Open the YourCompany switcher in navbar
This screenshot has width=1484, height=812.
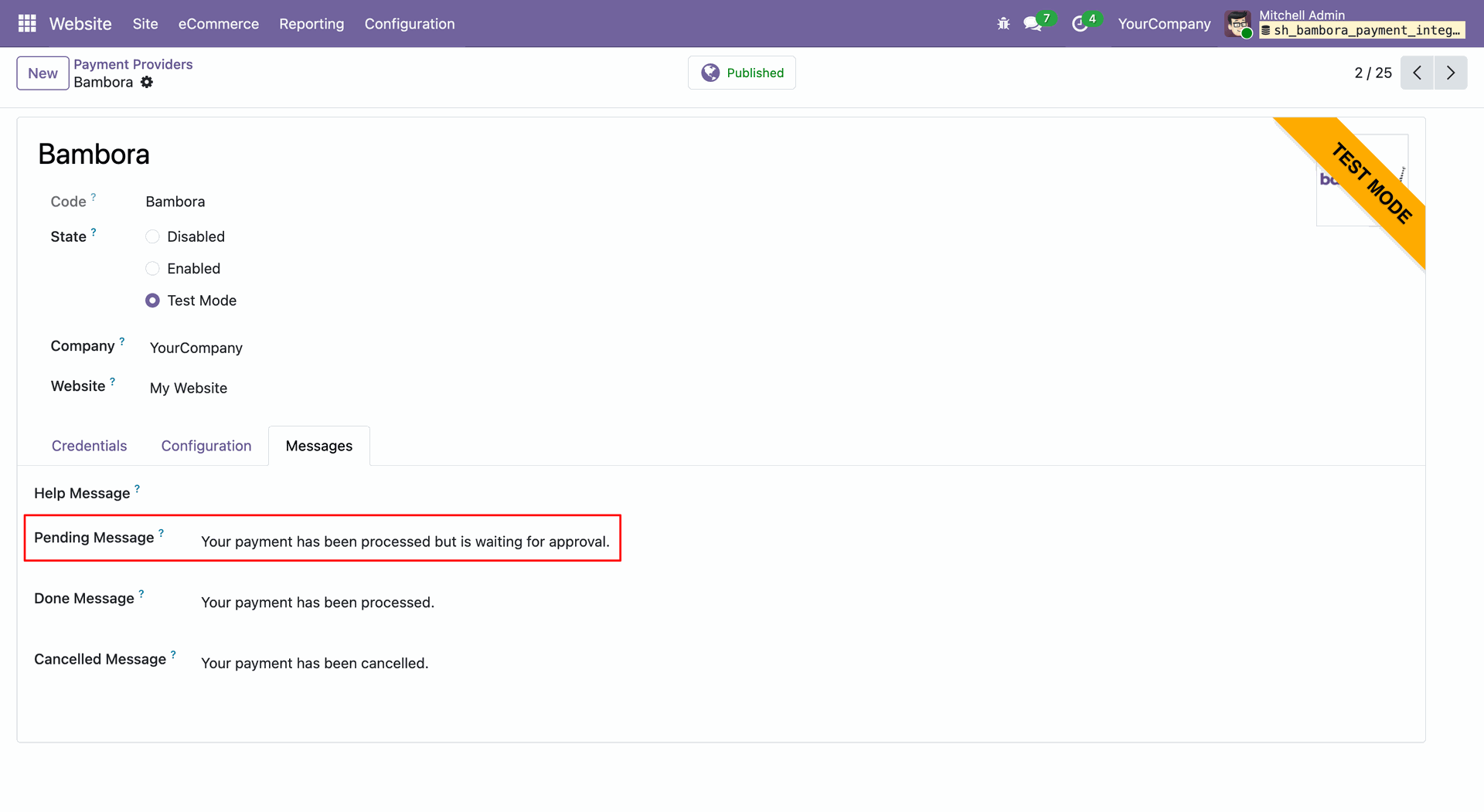(x=1164, y=24)
